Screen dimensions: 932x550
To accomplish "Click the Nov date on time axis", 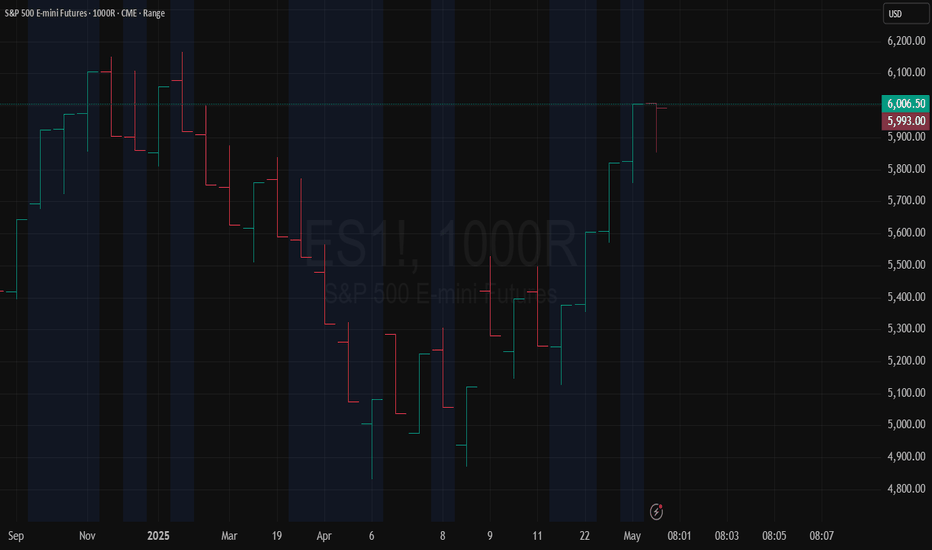I will click(87, 536).
